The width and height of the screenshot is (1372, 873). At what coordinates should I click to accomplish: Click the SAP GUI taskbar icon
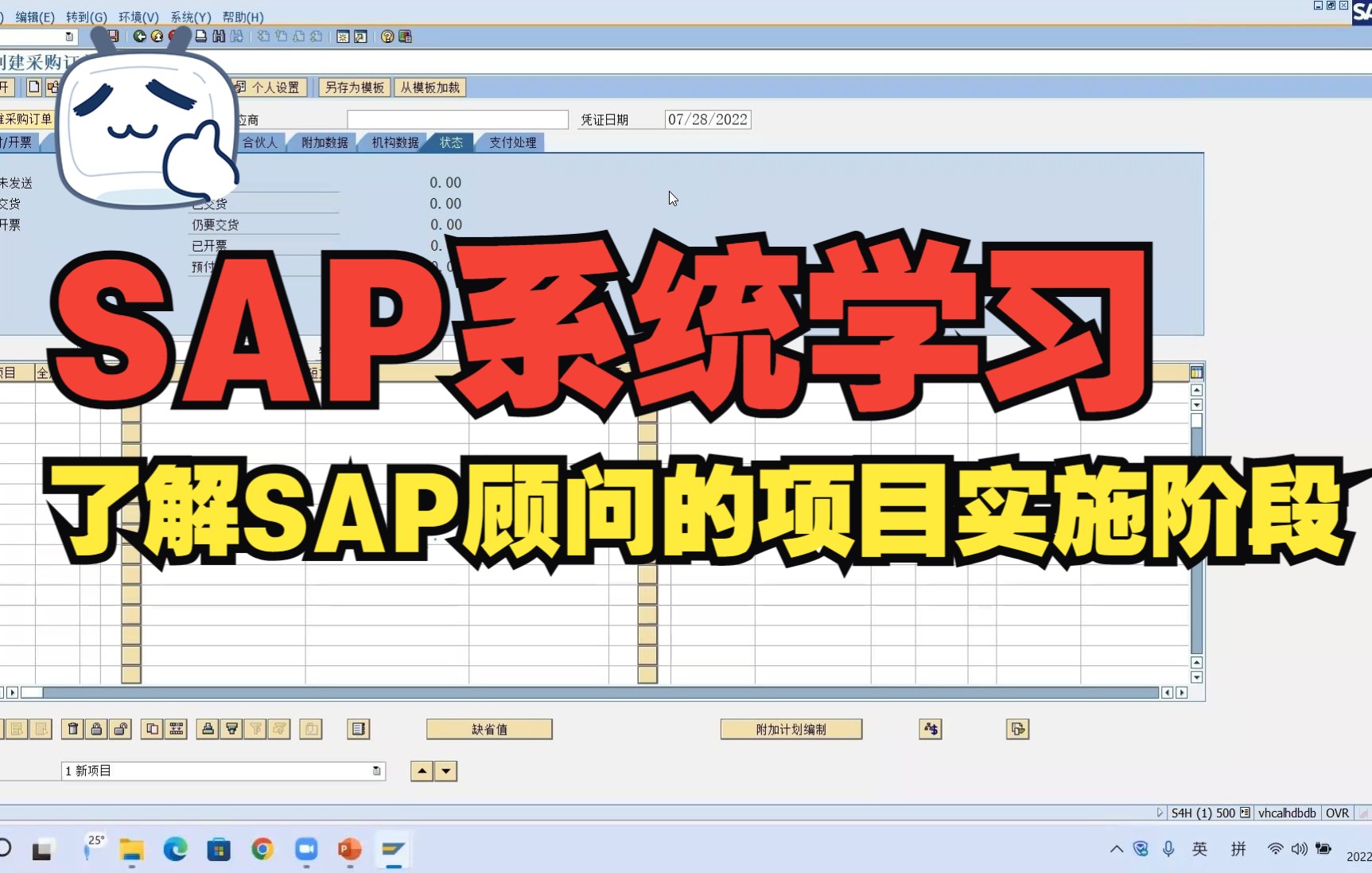(x=393, y=849)
